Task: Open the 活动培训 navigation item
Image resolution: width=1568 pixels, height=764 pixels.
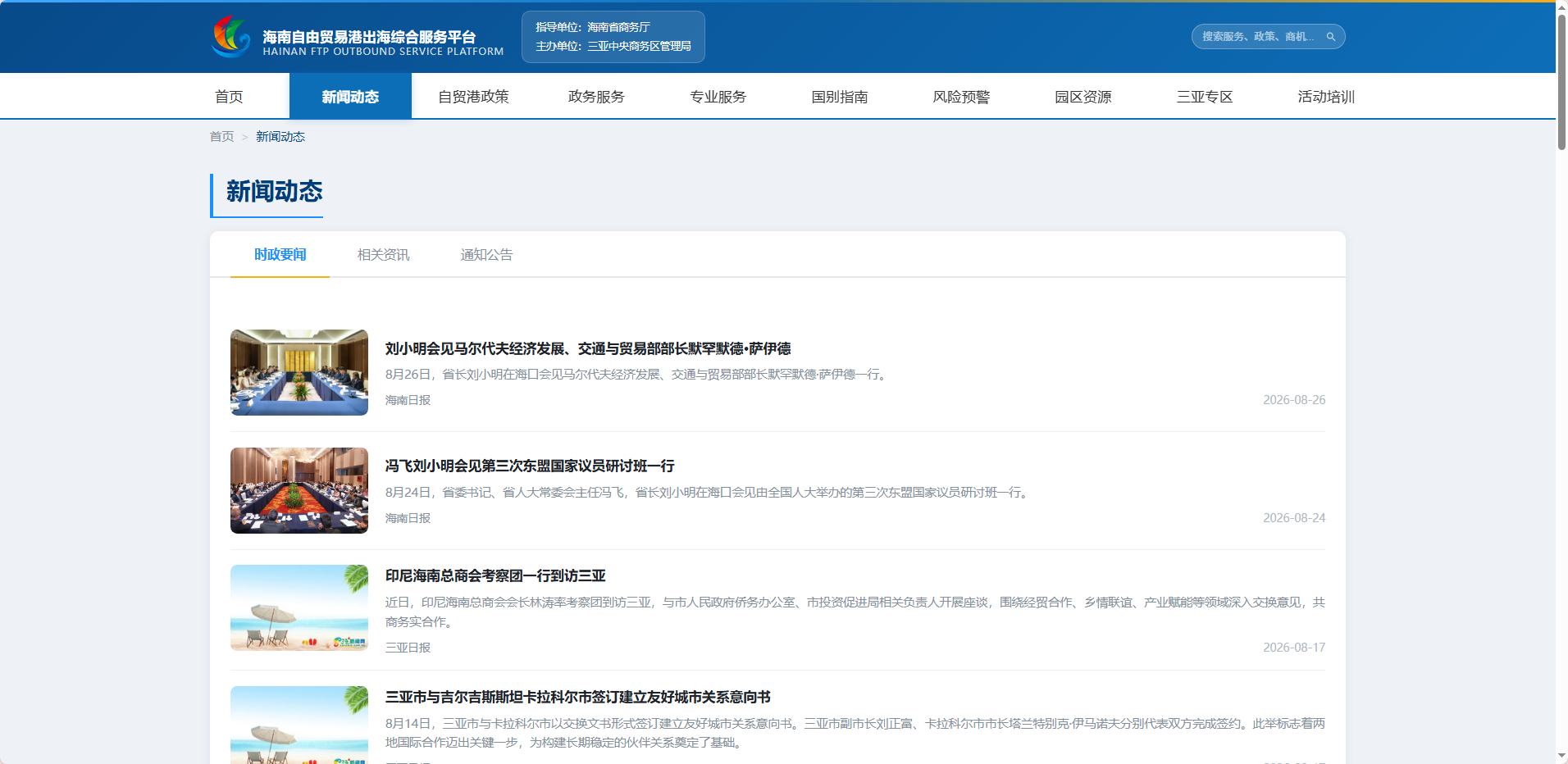Action: (x=1326, y=97)
